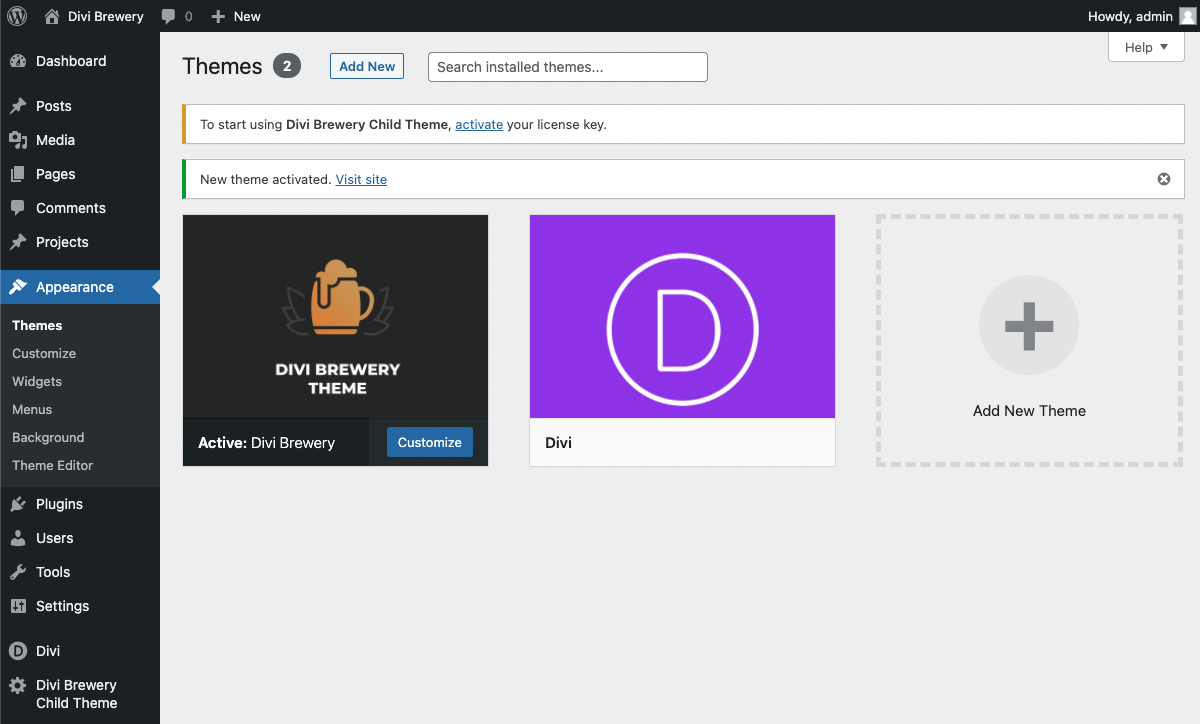
Task: Click the Add New Theme label
Action: (x=1029, y=411)
